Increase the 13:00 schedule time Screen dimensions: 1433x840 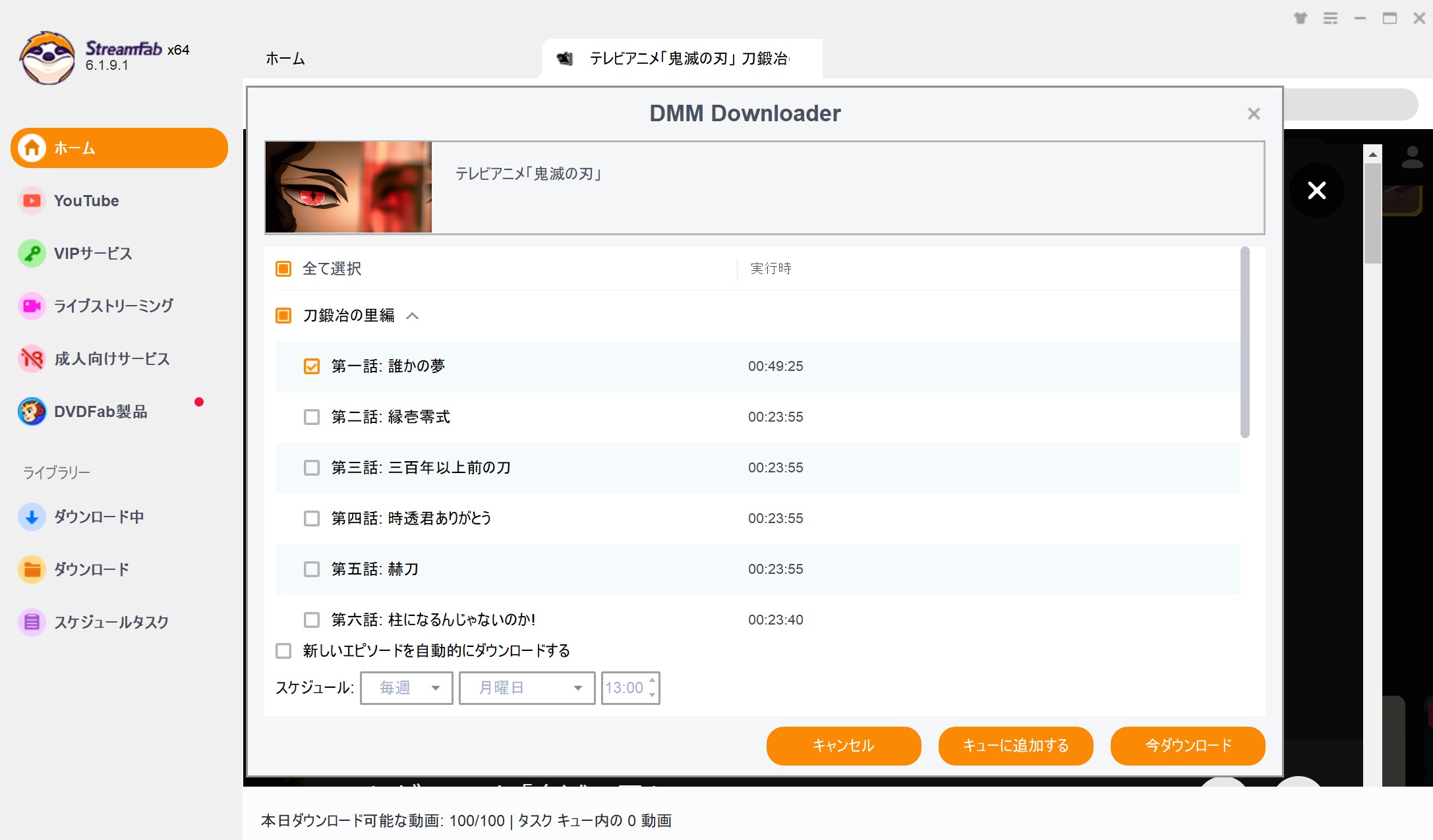coord(652,681)
